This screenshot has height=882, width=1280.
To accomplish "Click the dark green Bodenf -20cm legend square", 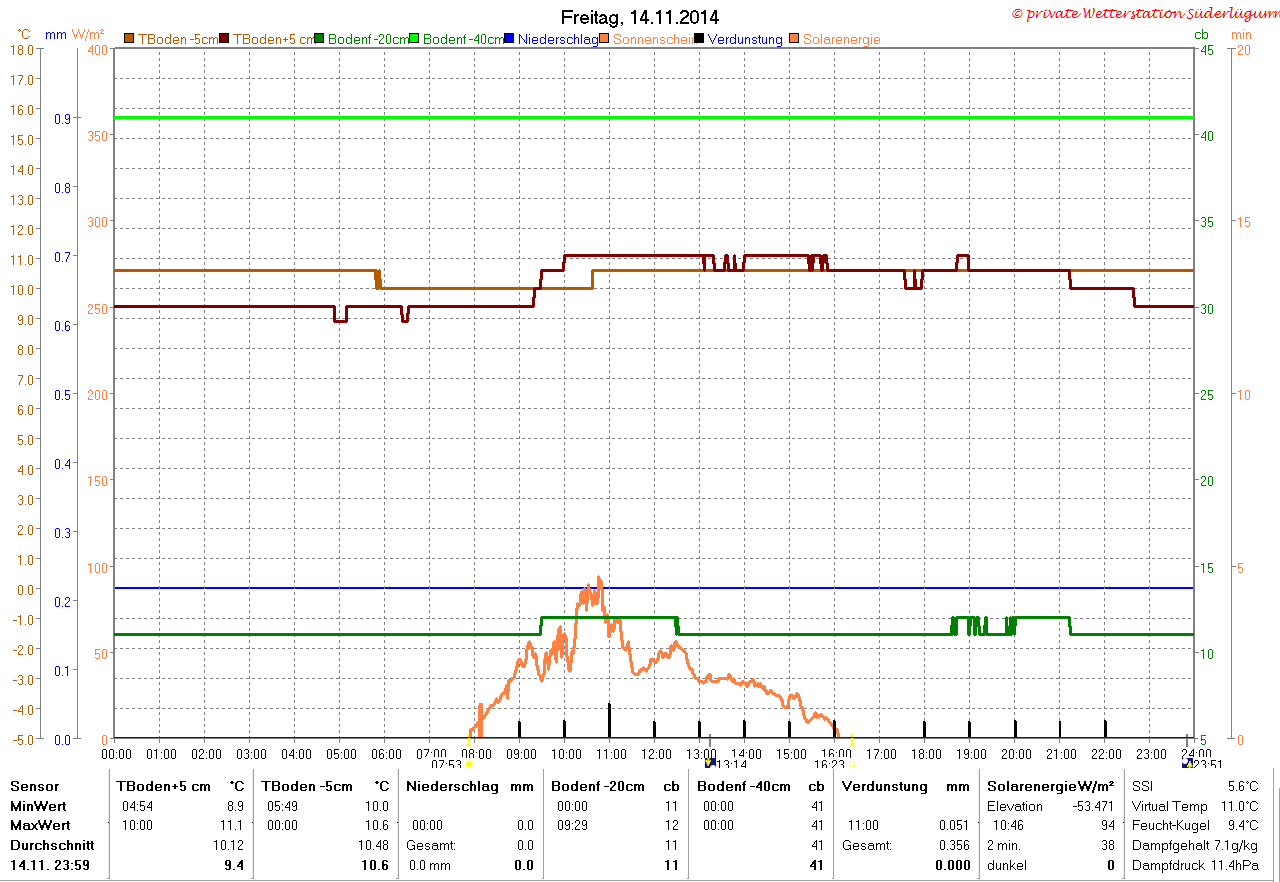I will (x=319, y=39).
